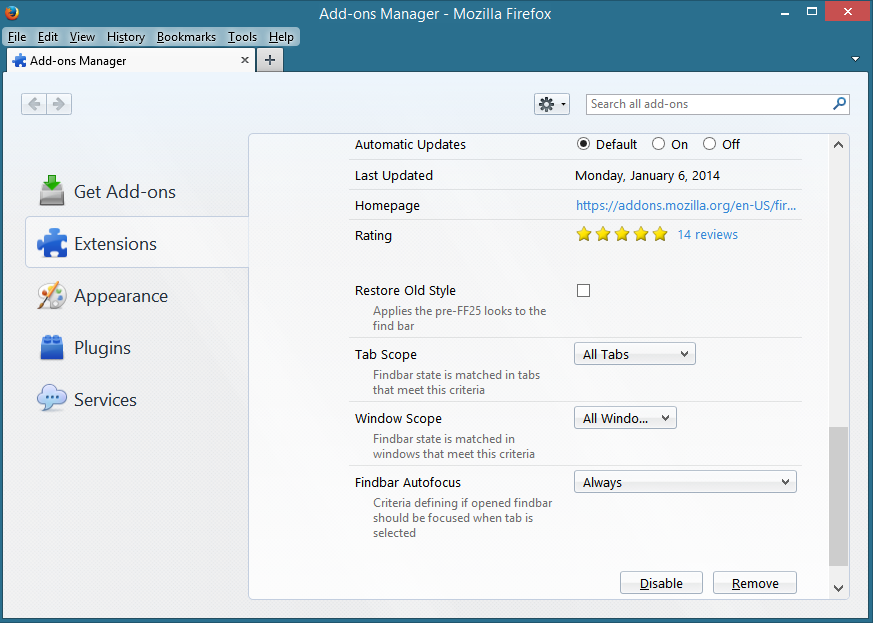Click the Appearance paint palette icon
This screenshot has width=873, height=623.
click(x=52, y=295)
